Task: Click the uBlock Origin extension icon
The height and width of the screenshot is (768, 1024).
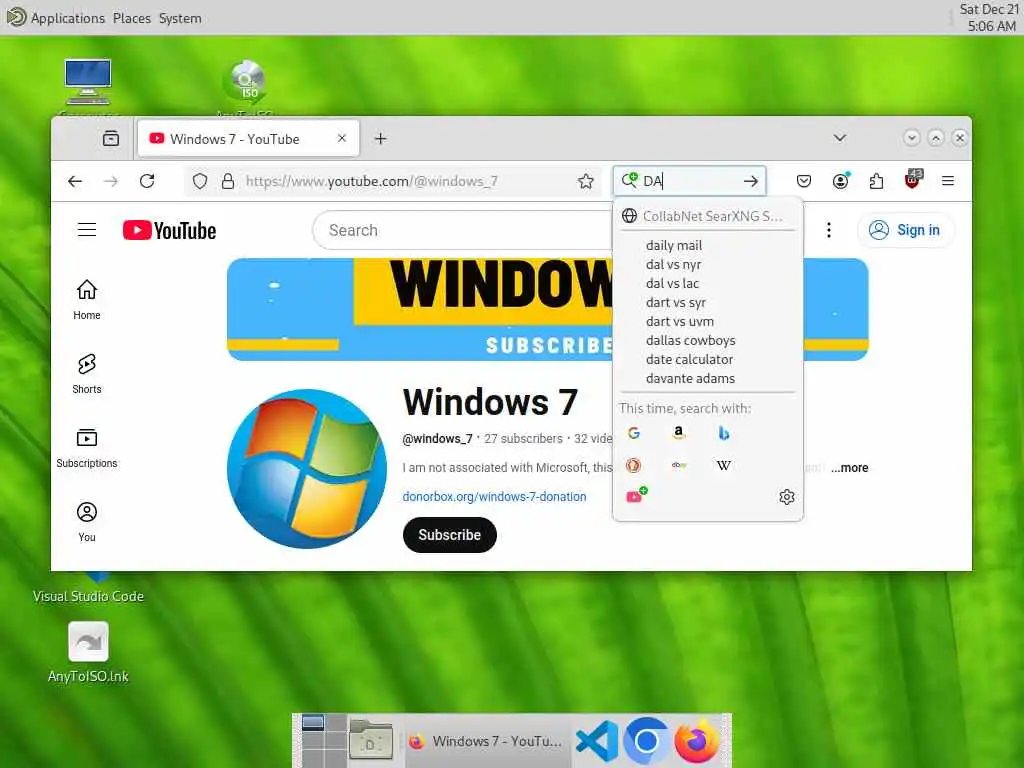Action: (x=912, y=180)
